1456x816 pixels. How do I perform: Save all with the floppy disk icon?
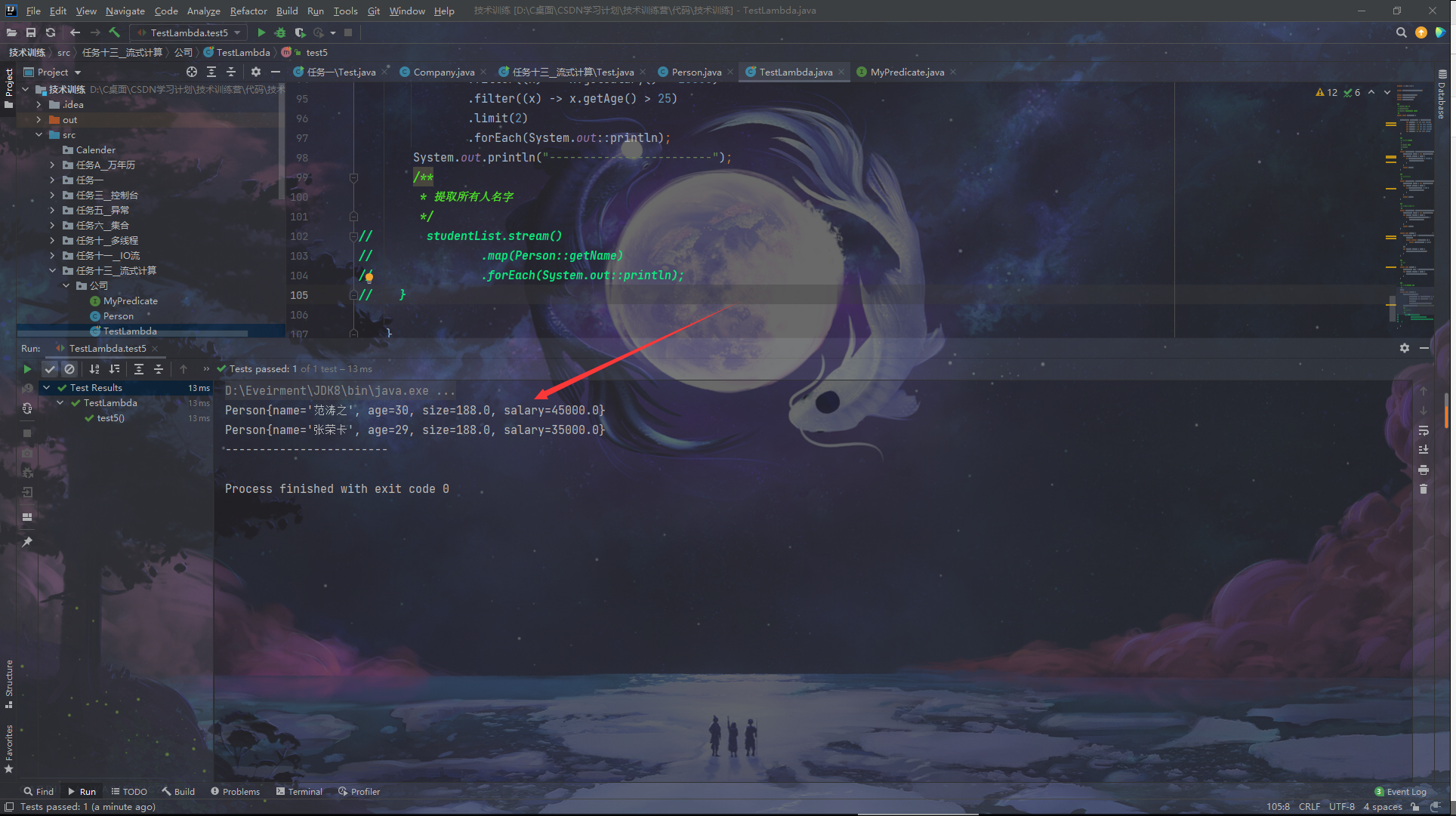pos(31,32)
